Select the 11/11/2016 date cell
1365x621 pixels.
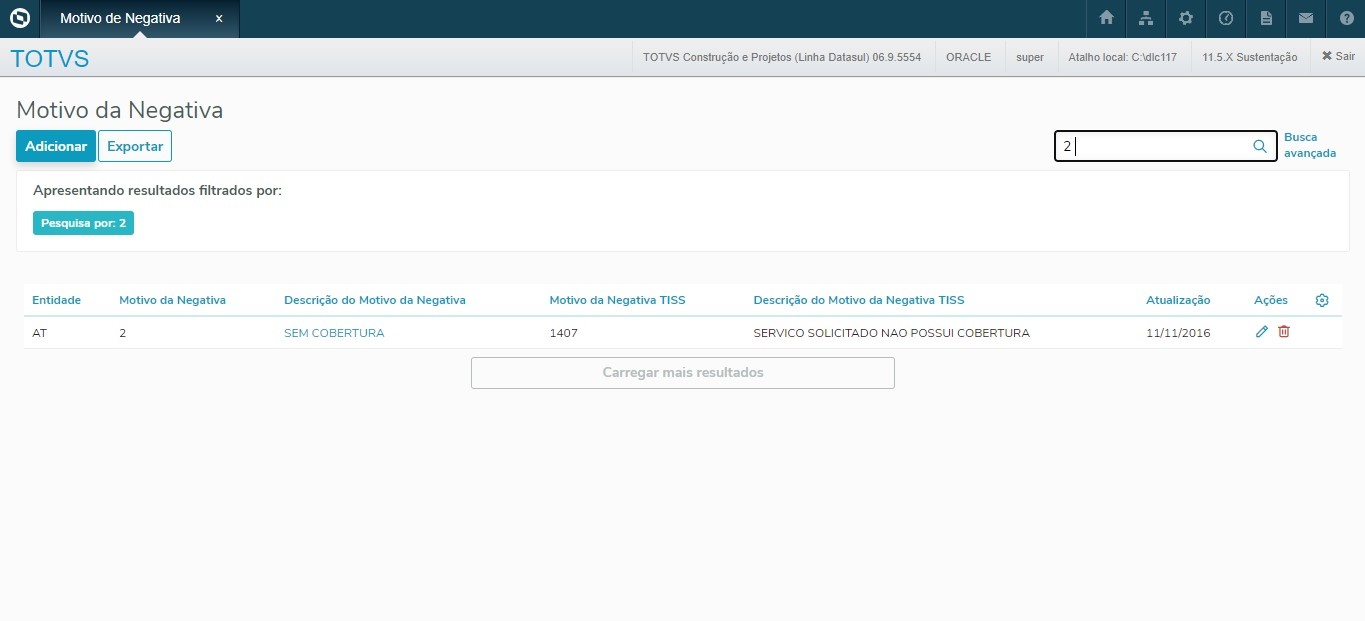(1178, 333)
